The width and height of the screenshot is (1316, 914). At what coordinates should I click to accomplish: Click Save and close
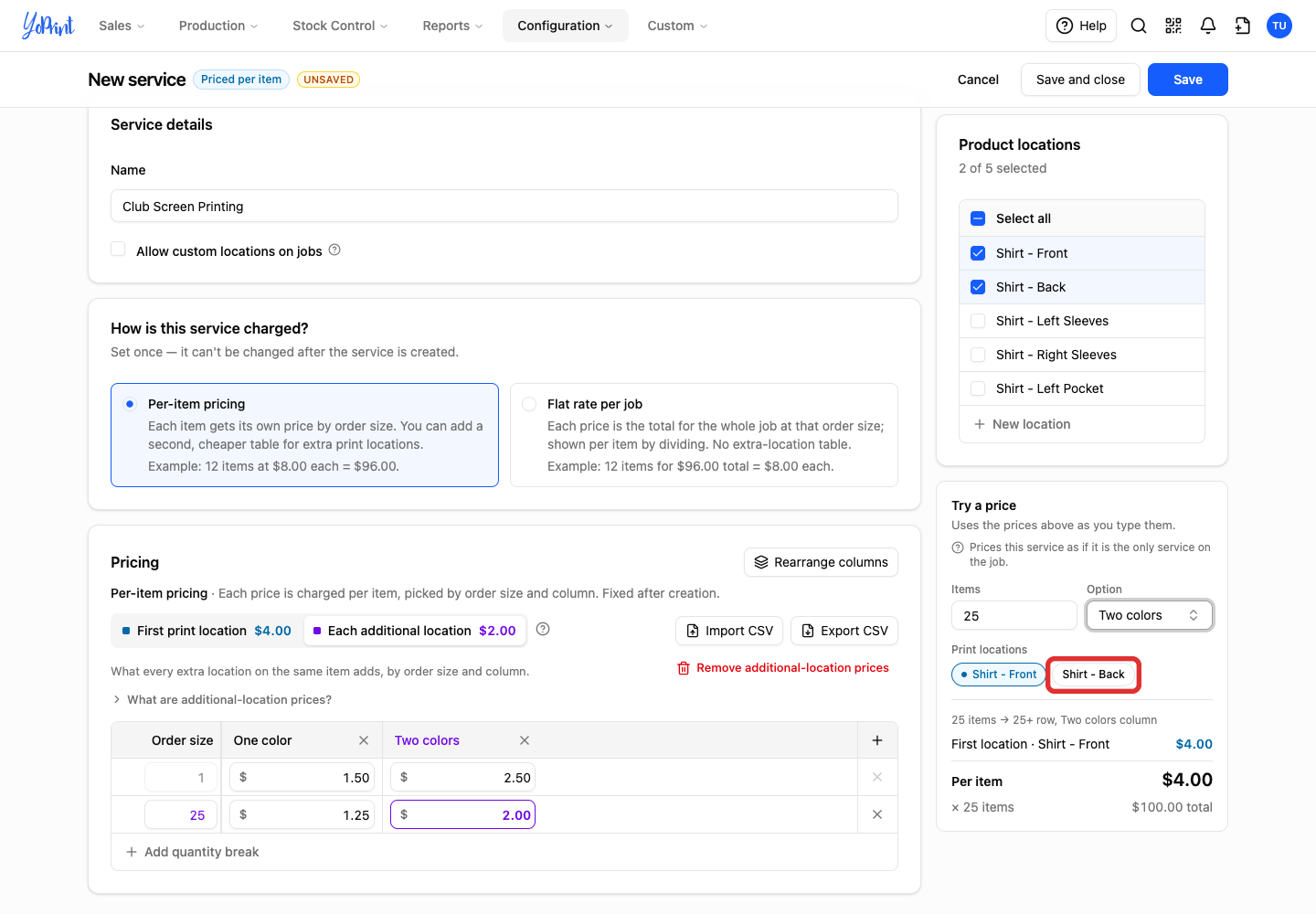[1080, 80]
